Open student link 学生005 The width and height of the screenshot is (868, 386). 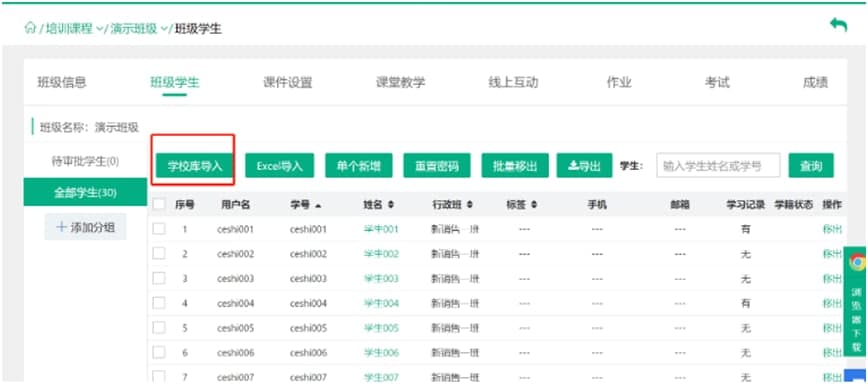click(x=381, y=328)
